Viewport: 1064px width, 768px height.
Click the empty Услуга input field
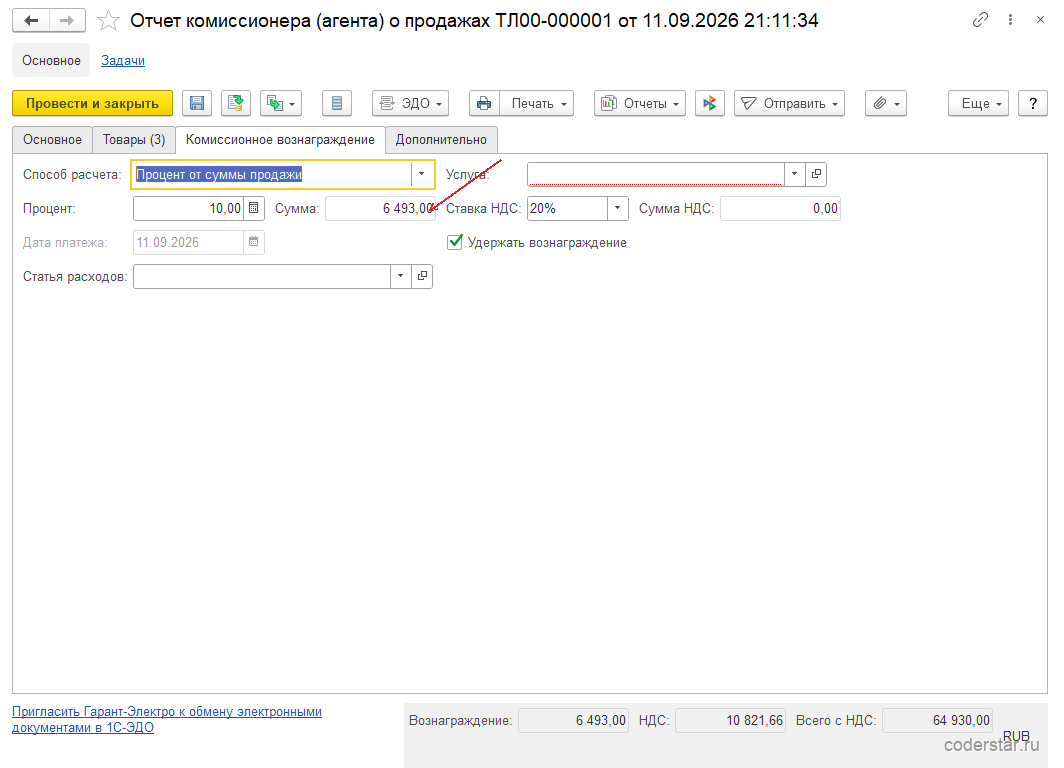pyautogui.click(x=656, y=174)
